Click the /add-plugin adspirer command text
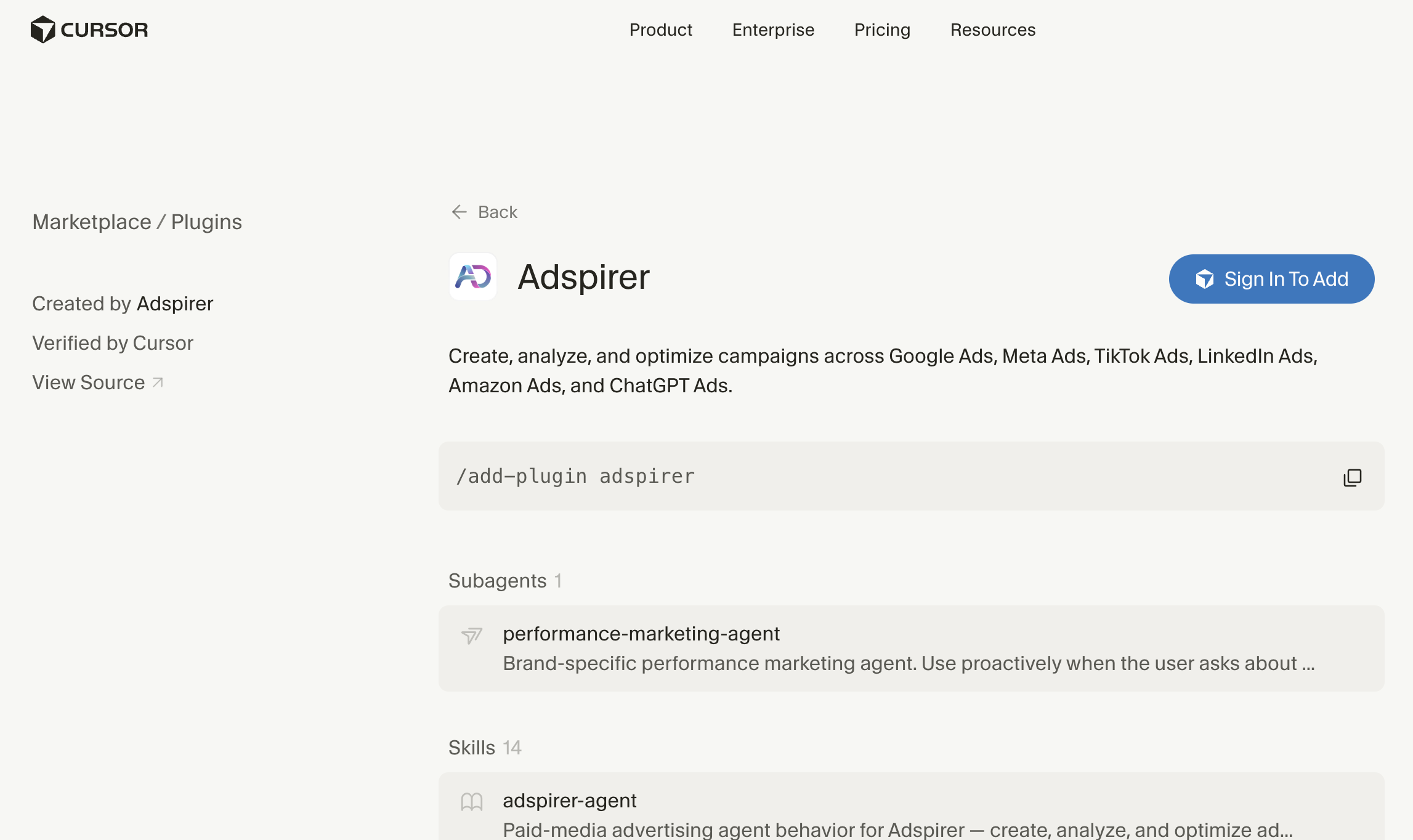1413x840 pixels. point(575,476)
